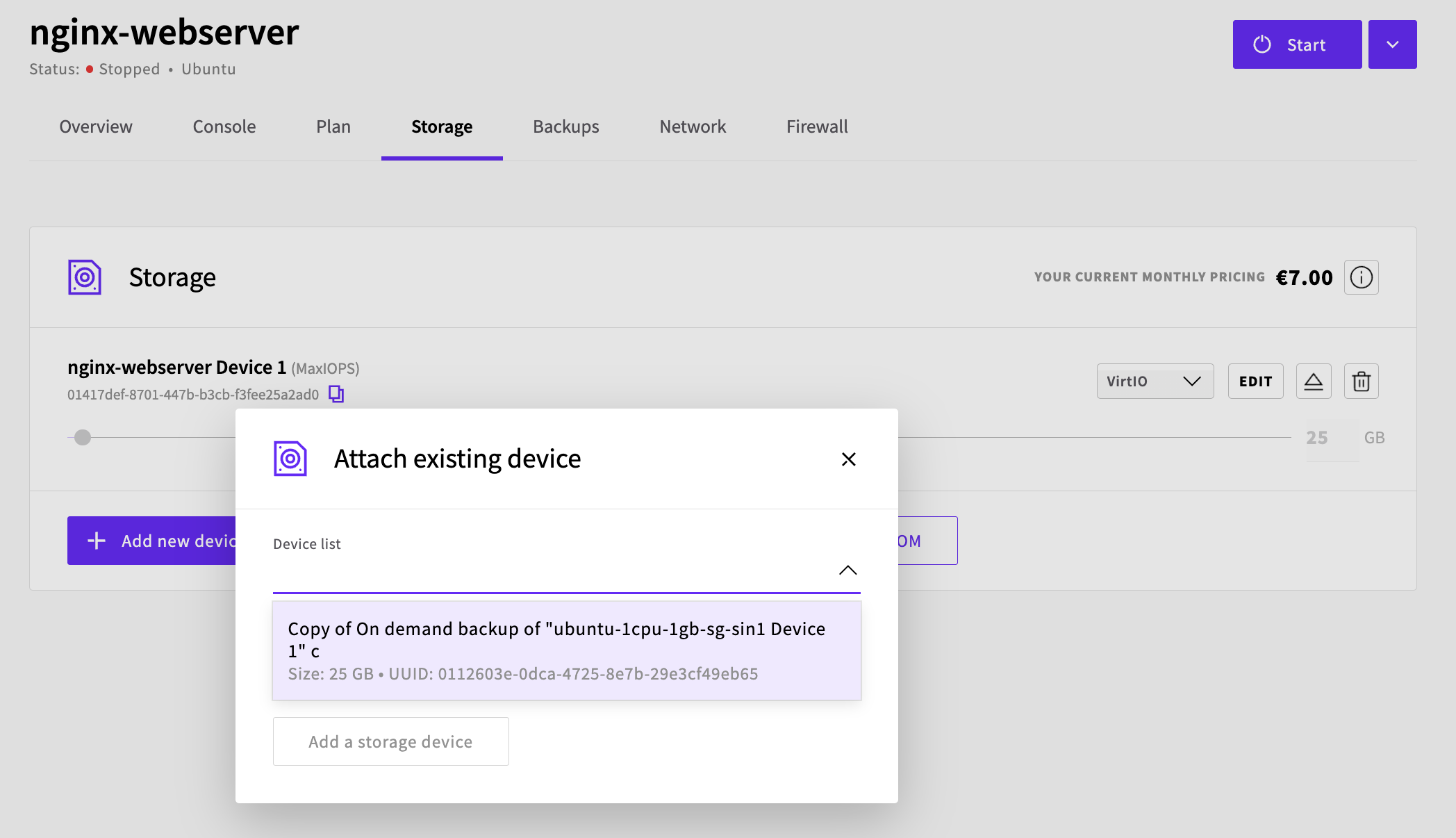Click the storage size slider handle

[x=83, y=437]
